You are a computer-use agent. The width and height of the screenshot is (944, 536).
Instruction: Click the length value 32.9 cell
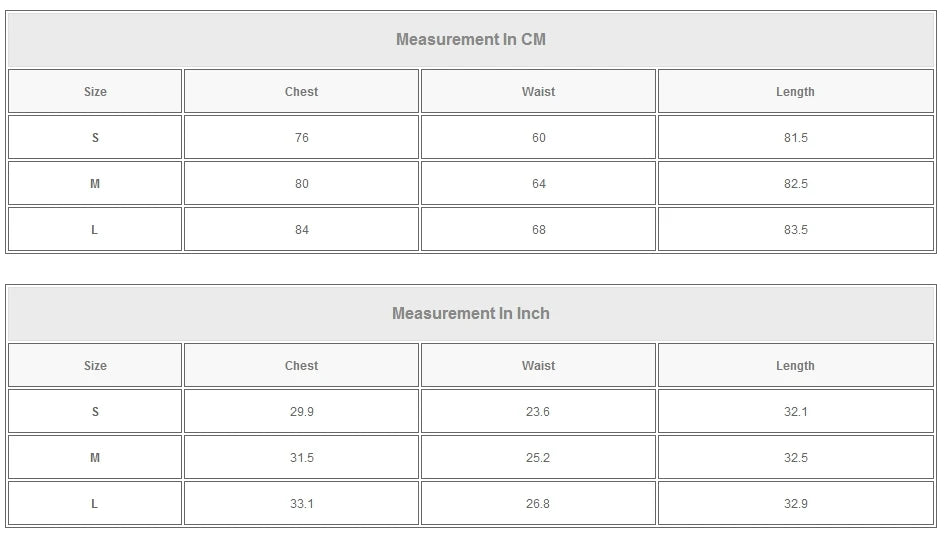point(795,504)
